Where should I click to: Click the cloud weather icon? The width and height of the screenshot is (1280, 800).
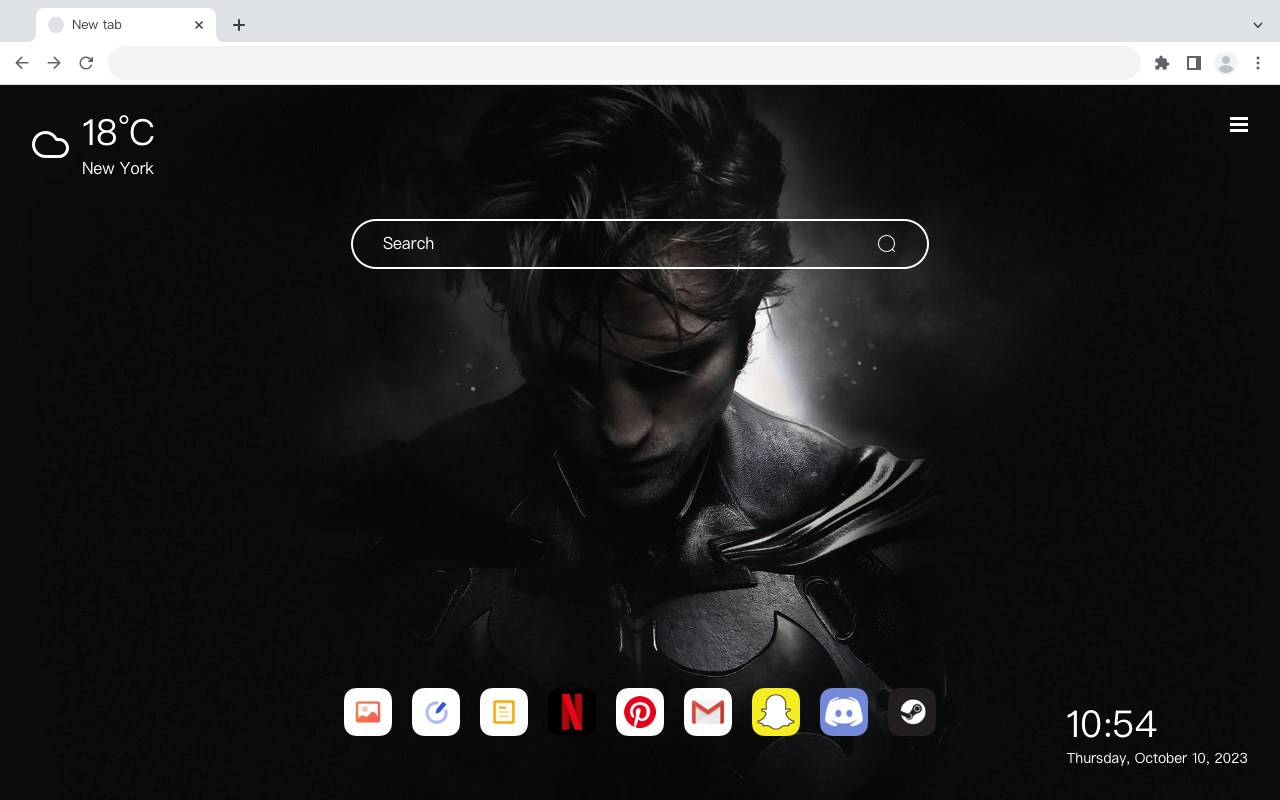pyautogui.click(x=50, y=145)
